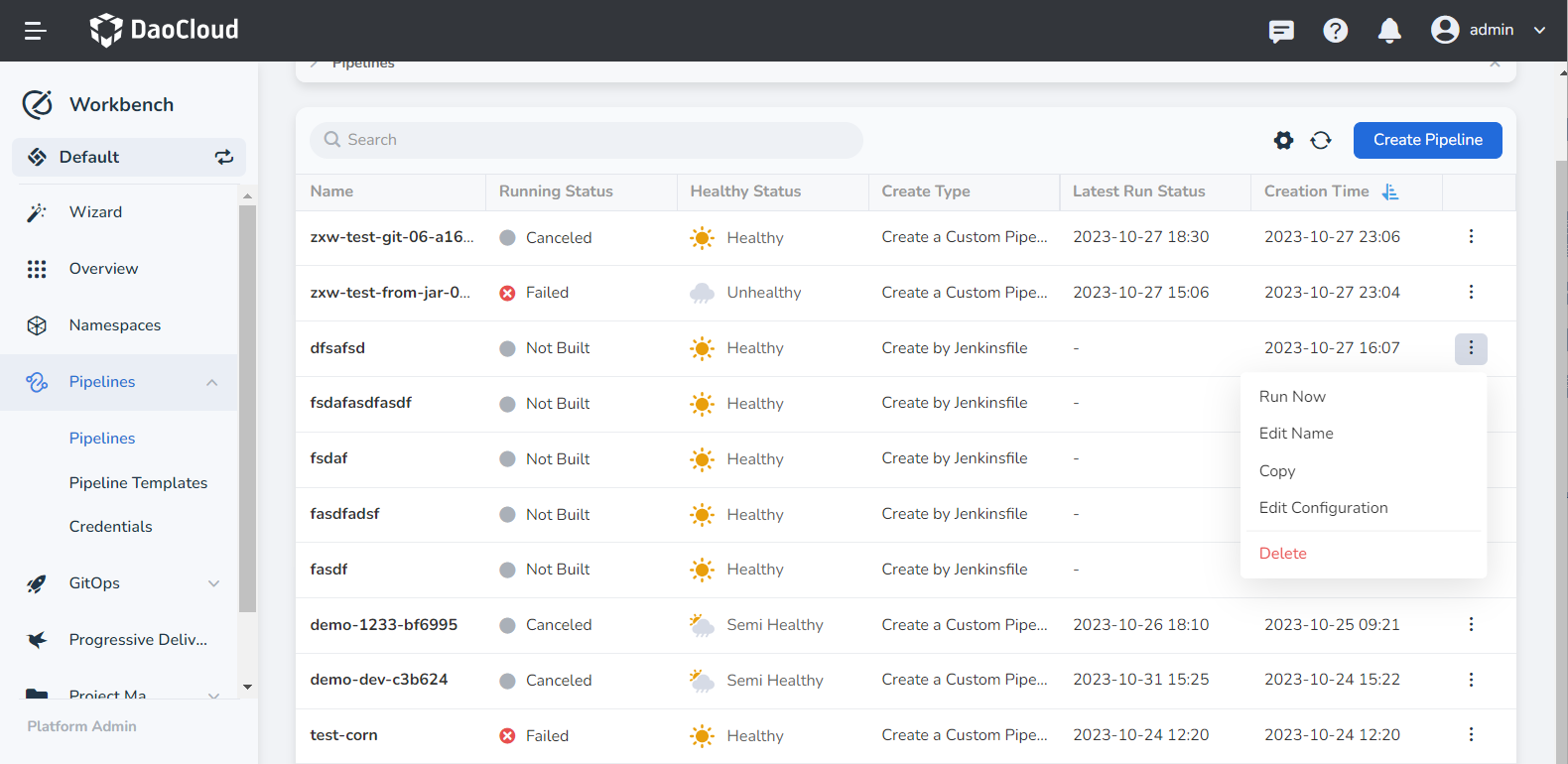Open Pipeline Templates in sidebar

138,483
